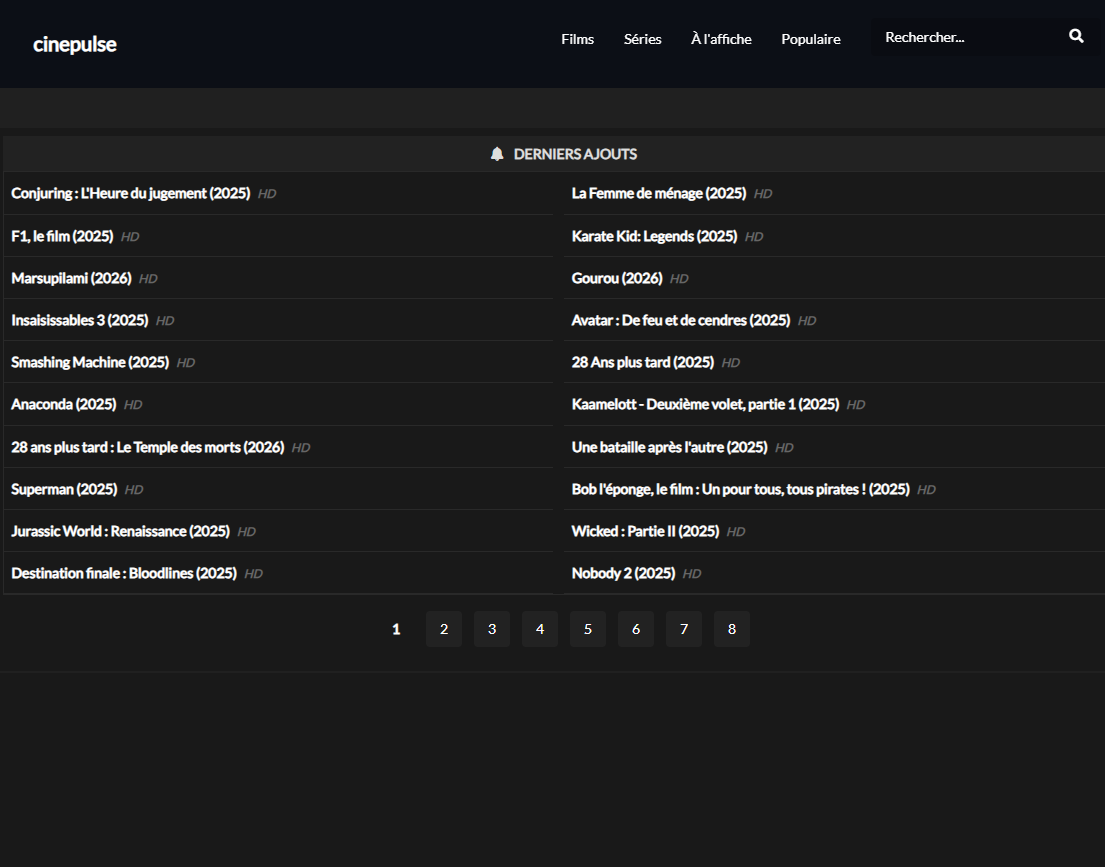
Task: Open Wicked : Partie II (2025)
Action: (645, 531)
